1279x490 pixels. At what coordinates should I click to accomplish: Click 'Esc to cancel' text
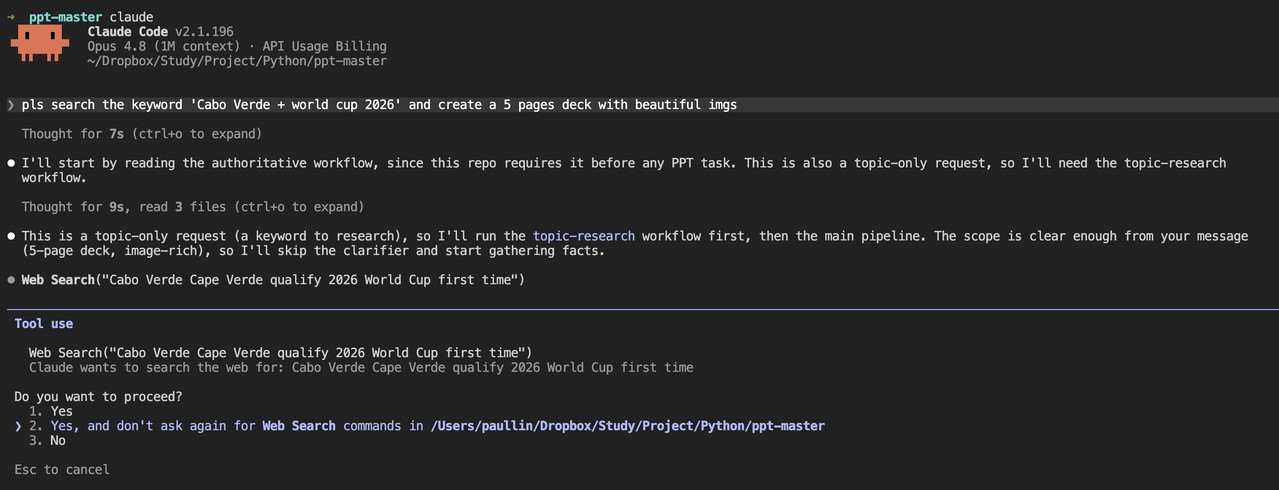[62, 469]
